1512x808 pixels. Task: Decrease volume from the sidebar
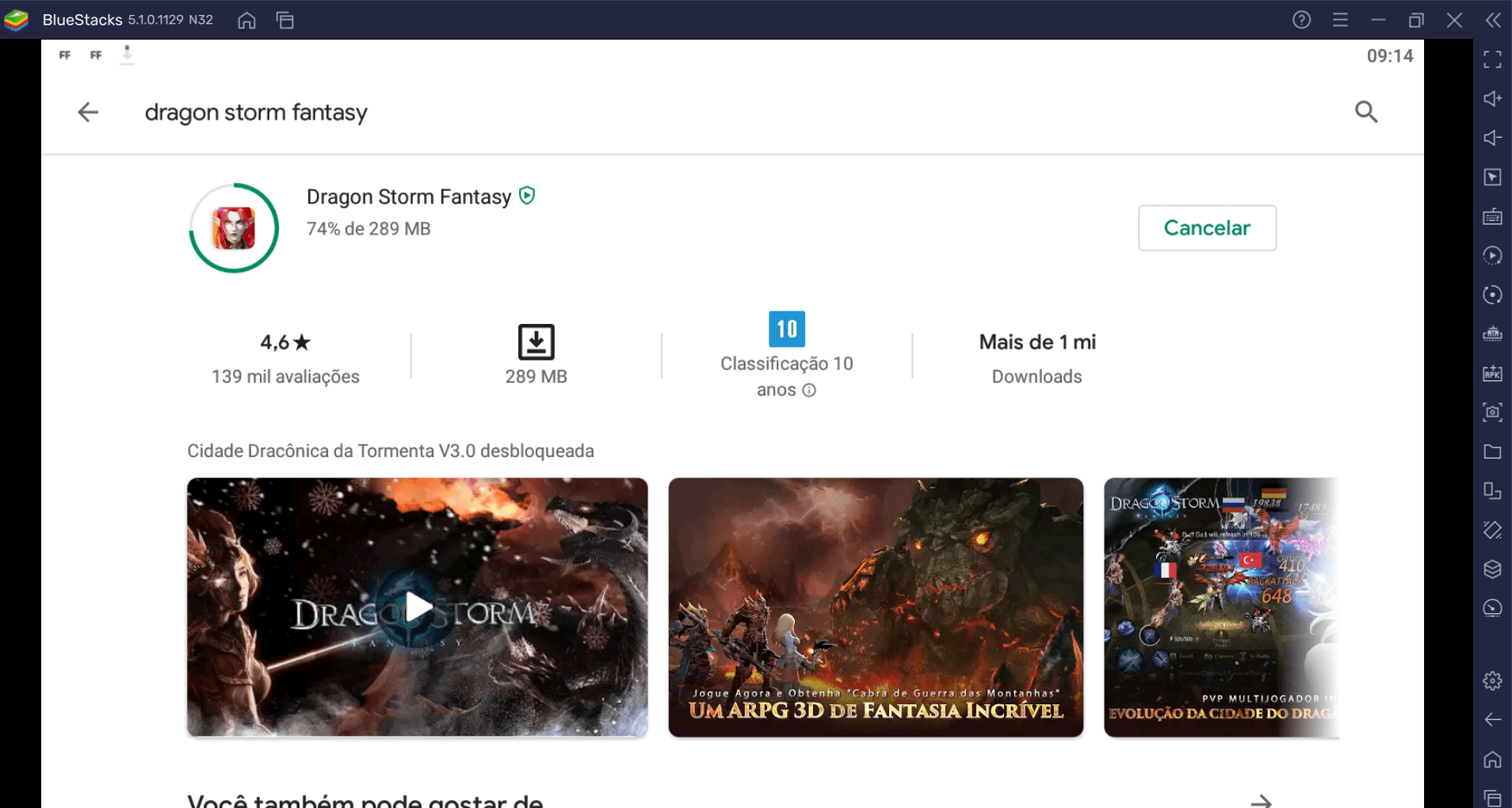[1492, 138]
